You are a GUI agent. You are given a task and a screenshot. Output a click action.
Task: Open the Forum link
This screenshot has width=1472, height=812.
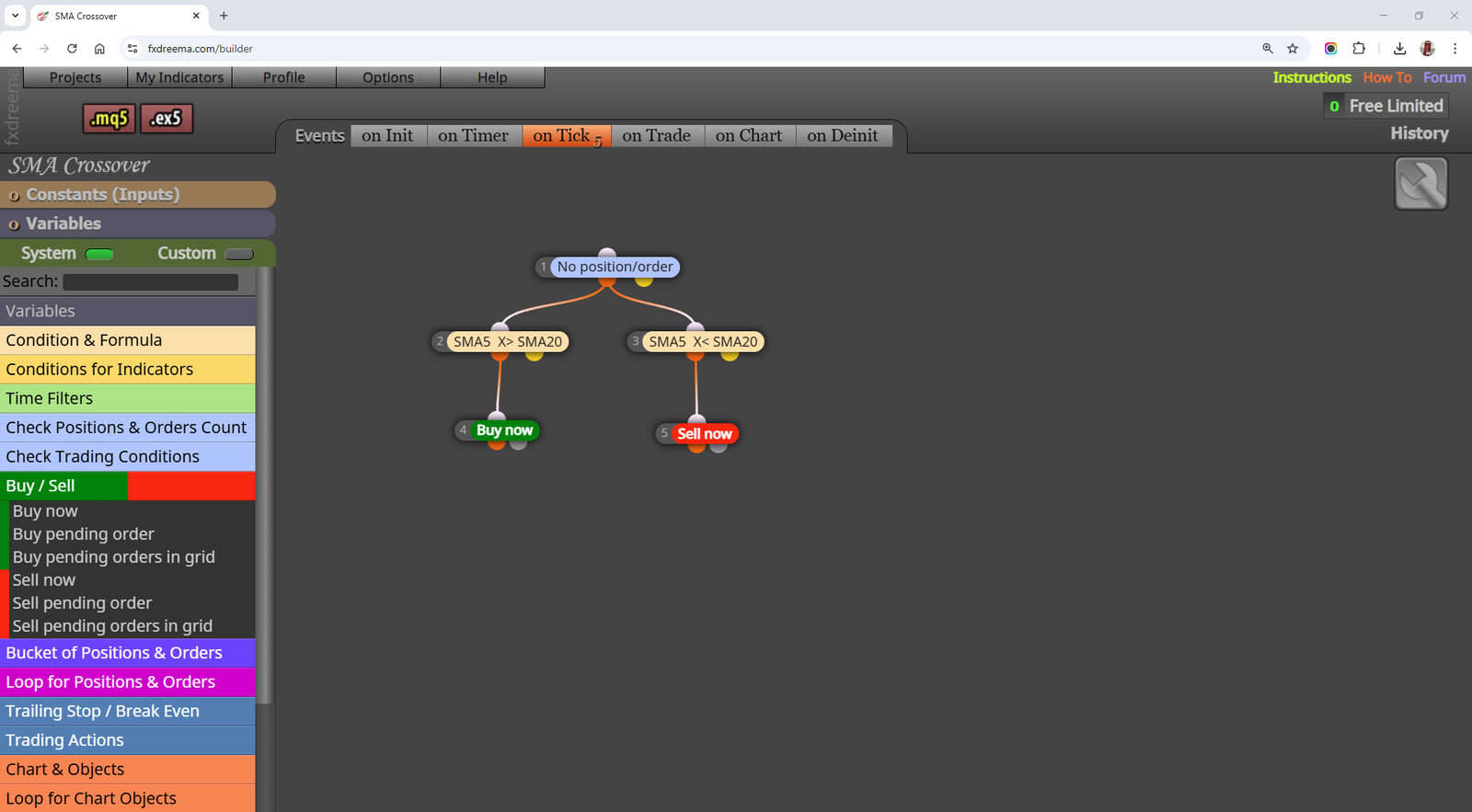[x=1443, y=77]
